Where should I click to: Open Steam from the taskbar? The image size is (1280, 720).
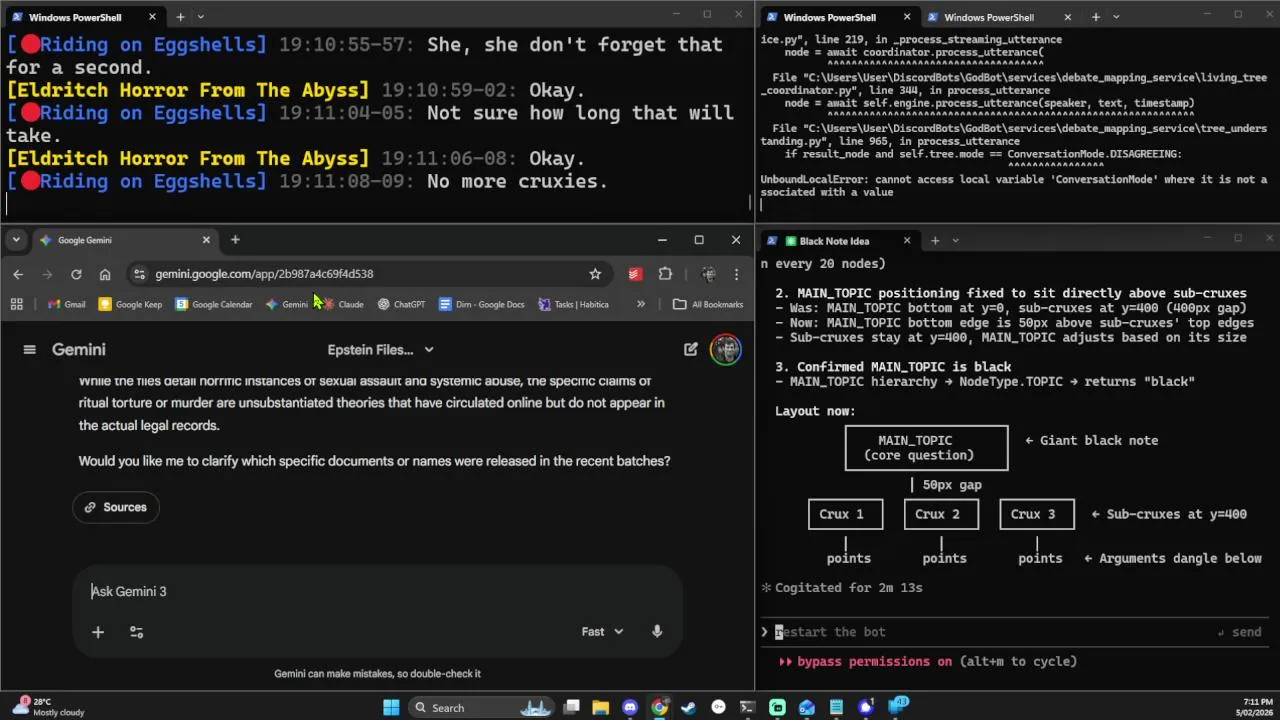tap(688, 707)
